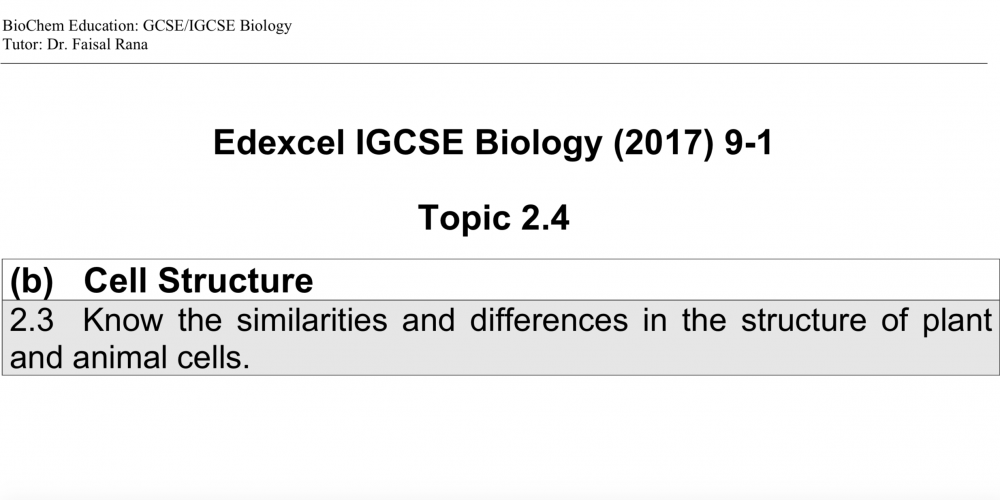This screenshot has width=1000, height=500.
Task: Click the 'Tutor: Dr. Faisal Rana' line
Action: [x=75, y=45]
